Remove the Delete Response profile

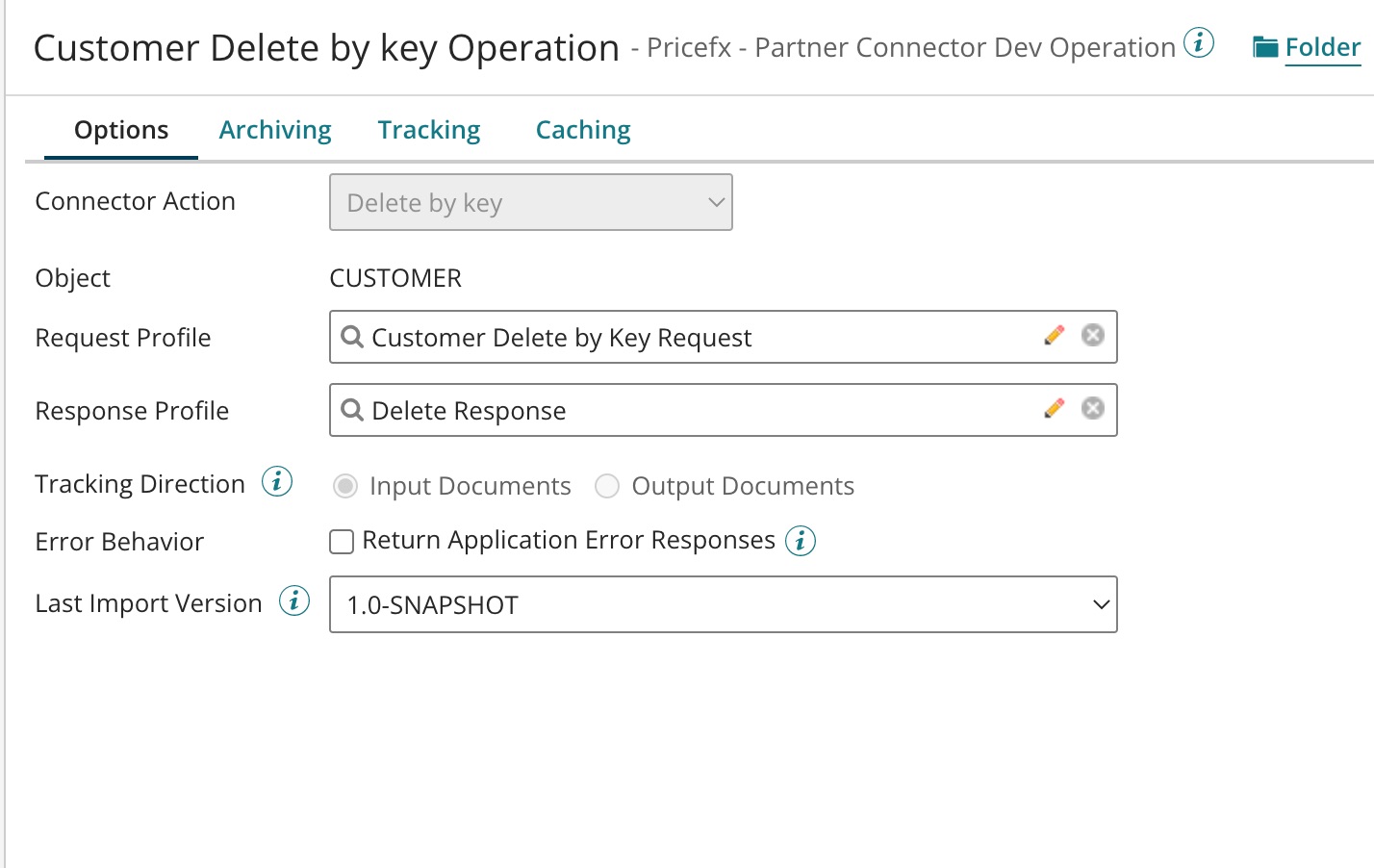coord(1092,408)
